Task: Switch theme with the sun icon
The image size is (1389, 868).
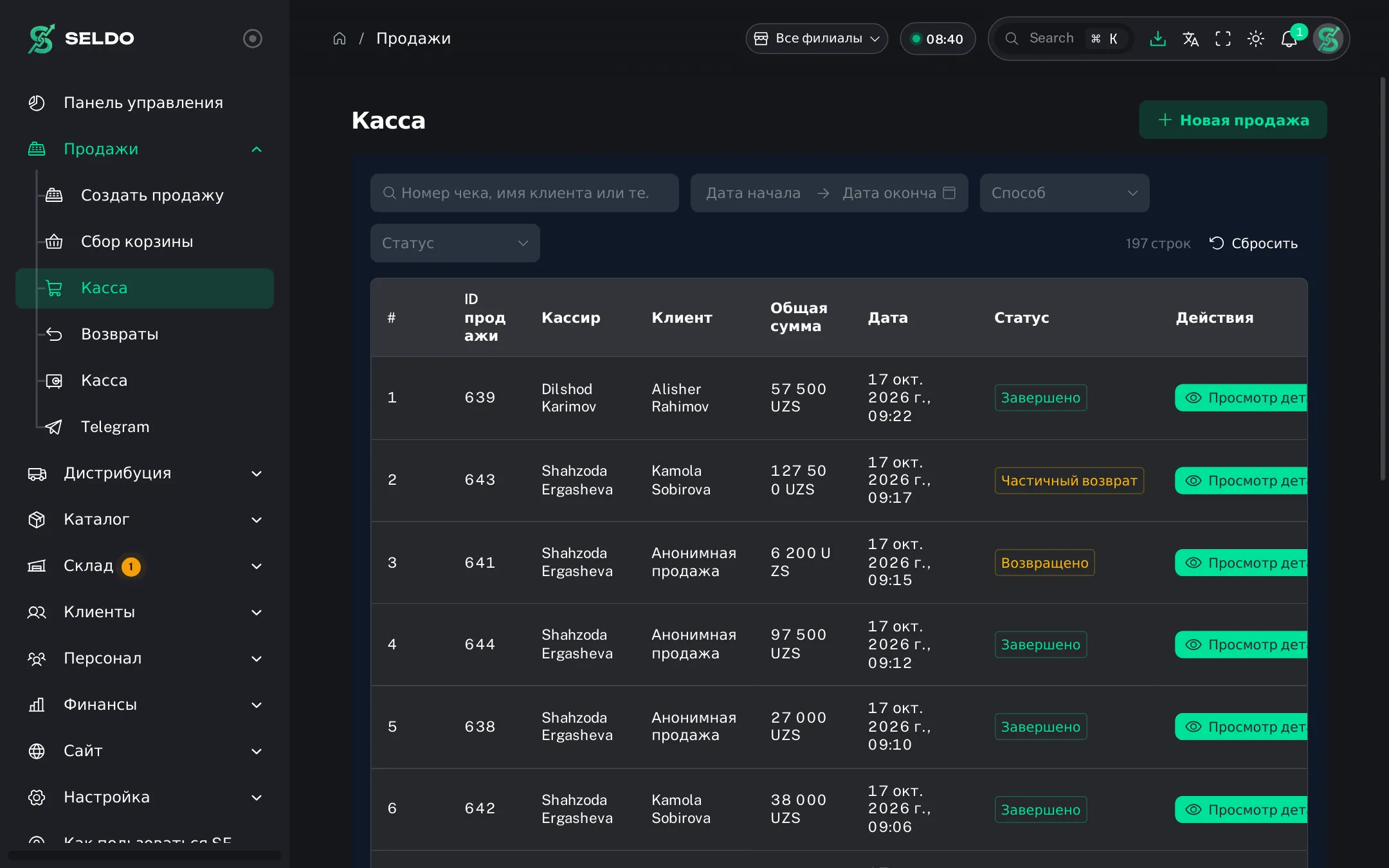Action: [x=1256, y=39]
